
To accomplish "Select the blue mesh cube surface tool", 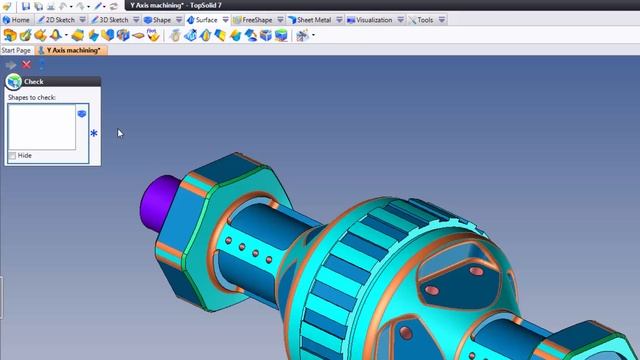I will [x=266, y=36].
